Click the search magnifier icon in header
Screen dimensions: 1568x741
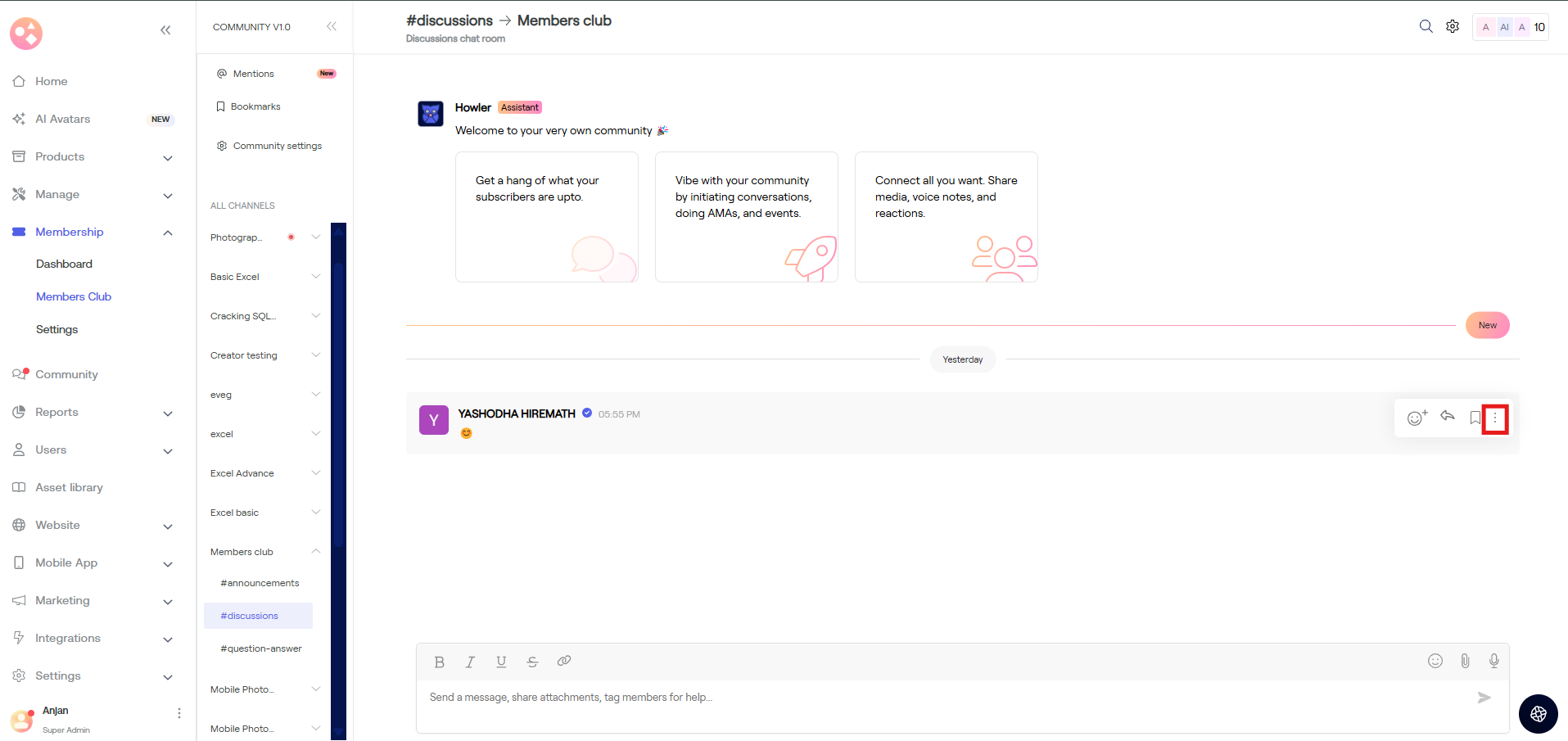pos(1426,26)
